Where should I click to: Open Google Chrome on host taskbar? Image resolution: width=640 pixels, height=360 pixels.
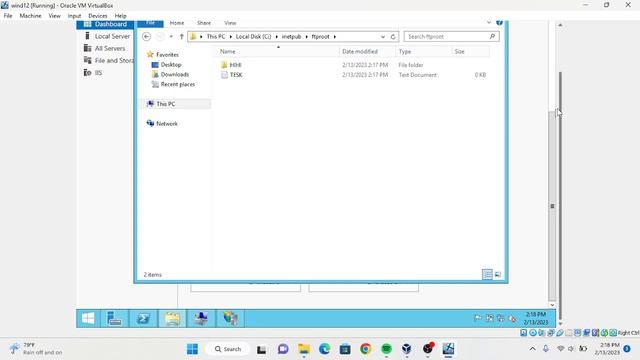(366, 349)
